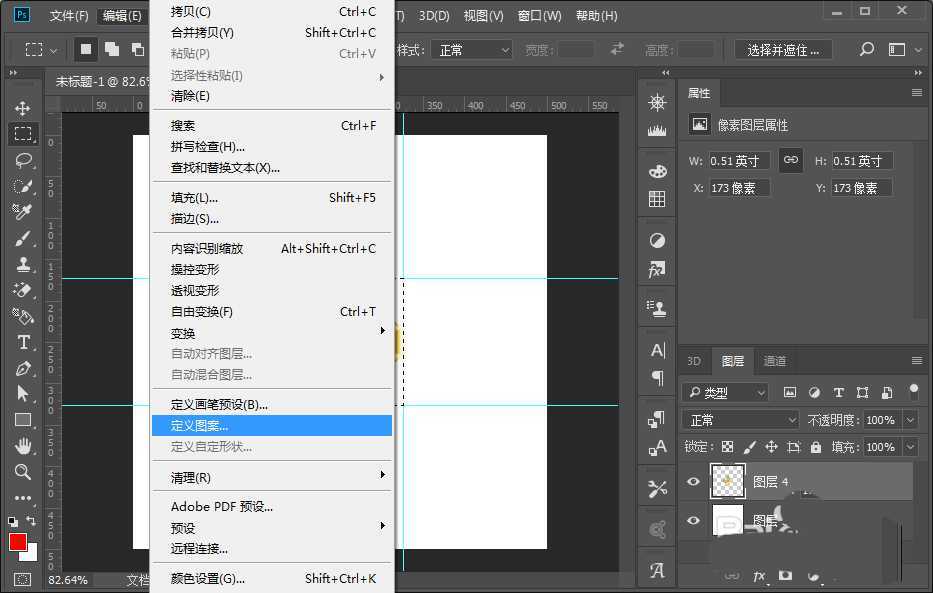Toggle lock transparent pixels in Layers panel
Viewport: 933px width, 593px height.
pos(728,446)
